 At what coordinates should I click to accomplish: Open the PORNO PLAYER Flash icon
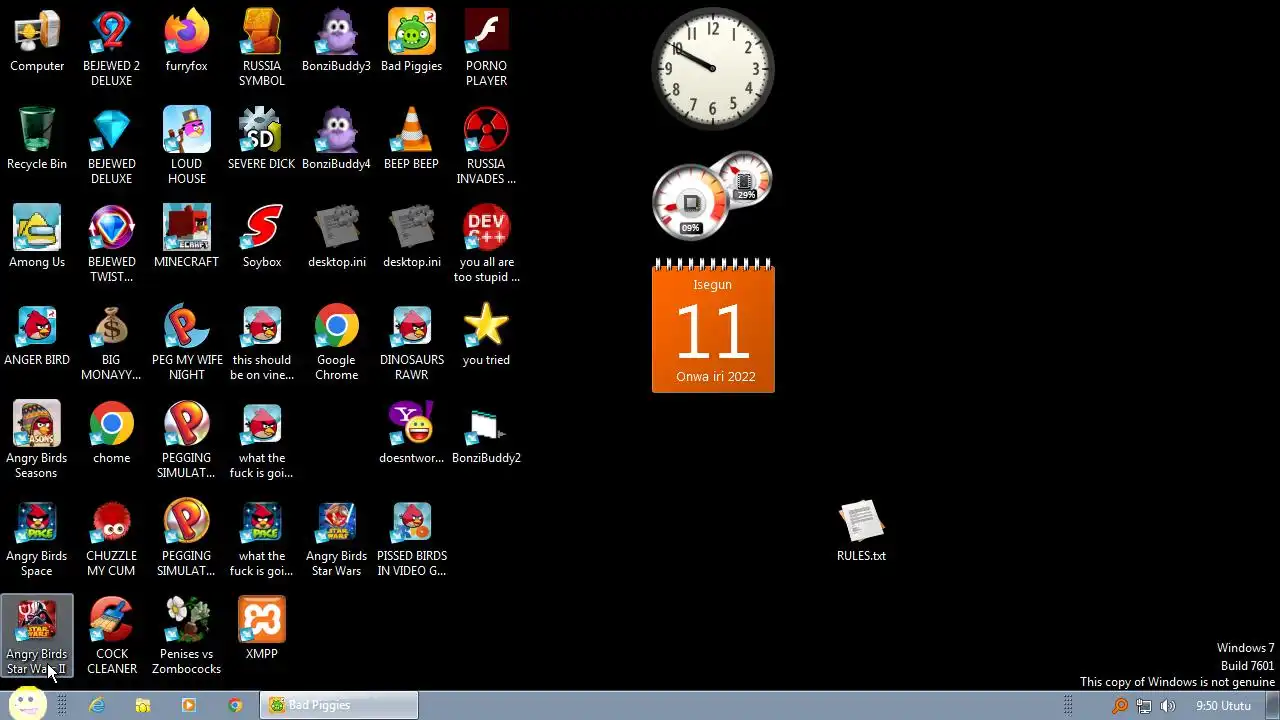click(x=487, y=48)
